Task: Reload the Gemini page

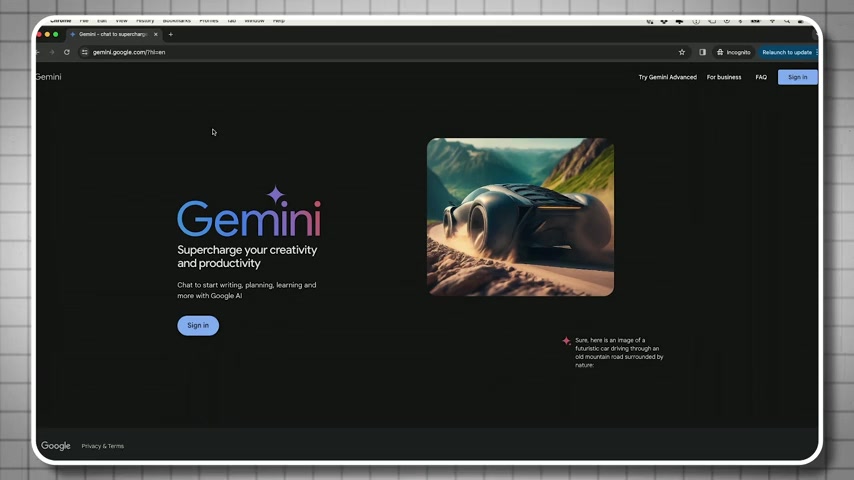Action: (66, 52)
